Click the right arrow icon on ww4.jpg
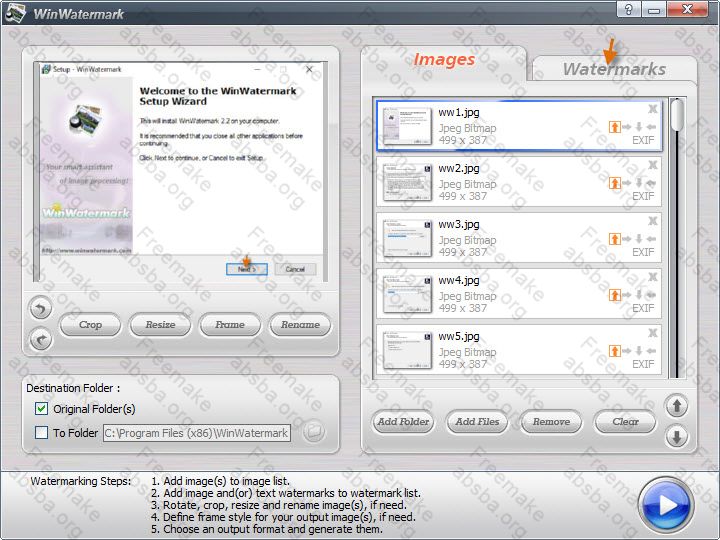 (x=627, y=295)
